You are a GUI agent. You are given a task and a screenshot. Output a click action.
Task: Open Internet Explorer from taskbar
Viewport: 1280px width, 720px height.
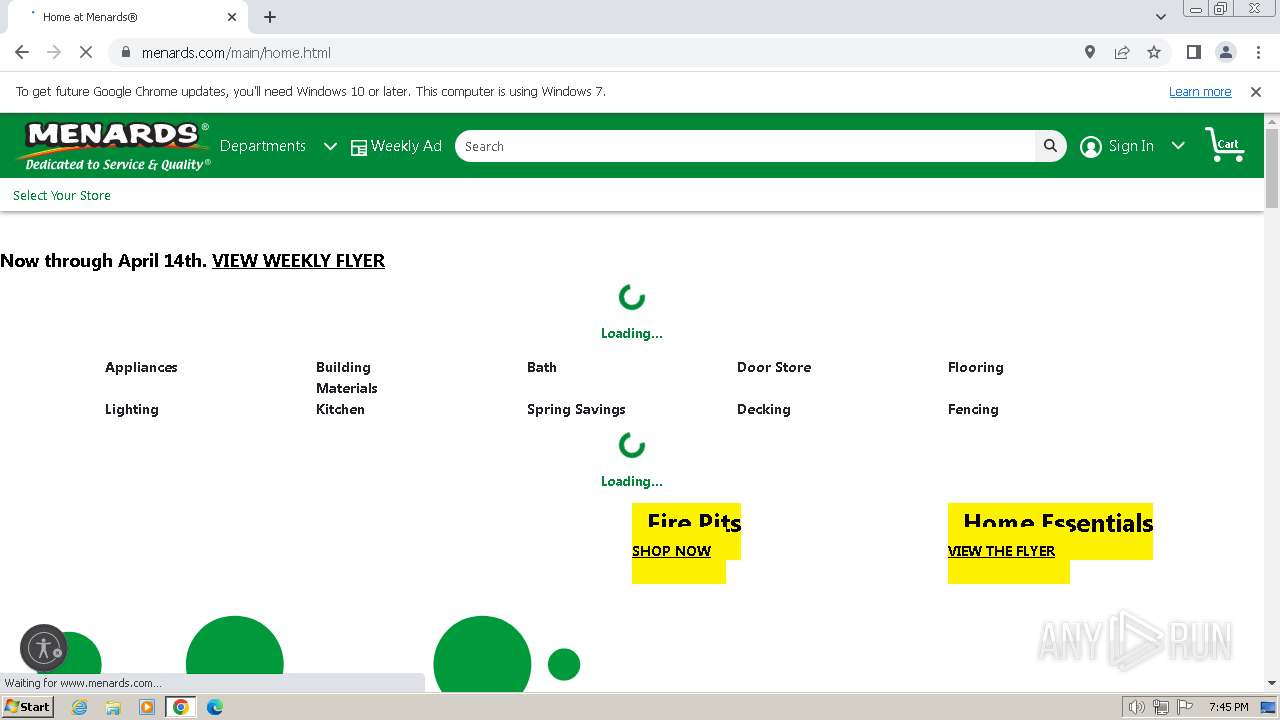[x=80, y=707]
